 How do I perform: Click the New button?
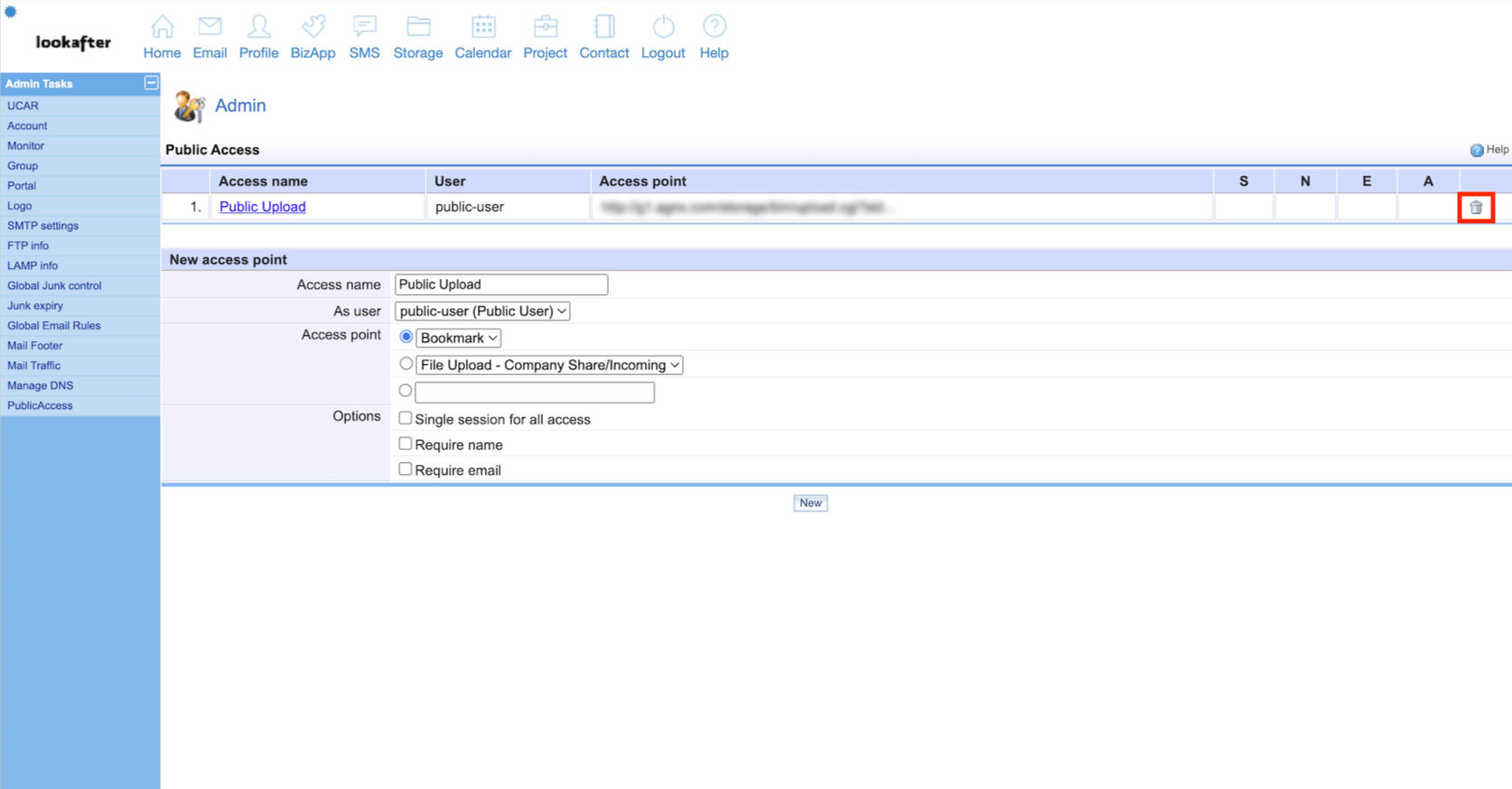coord(810,503)
